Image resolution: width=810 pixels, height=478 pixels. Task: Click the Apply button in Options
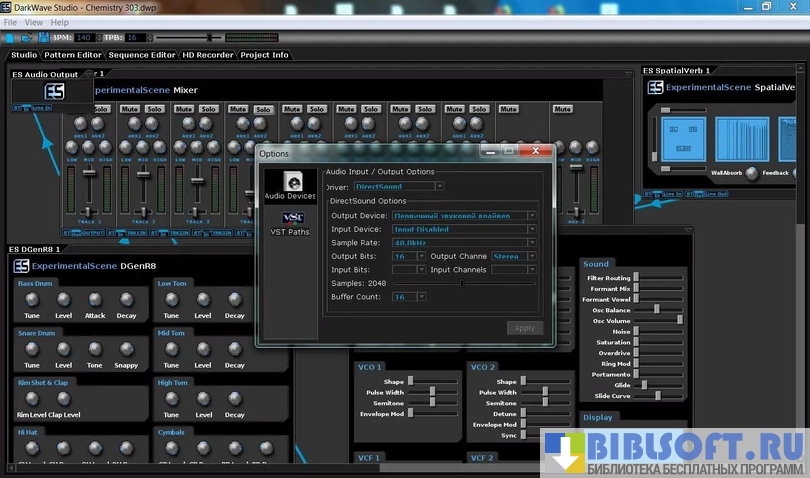pos(524,327)
